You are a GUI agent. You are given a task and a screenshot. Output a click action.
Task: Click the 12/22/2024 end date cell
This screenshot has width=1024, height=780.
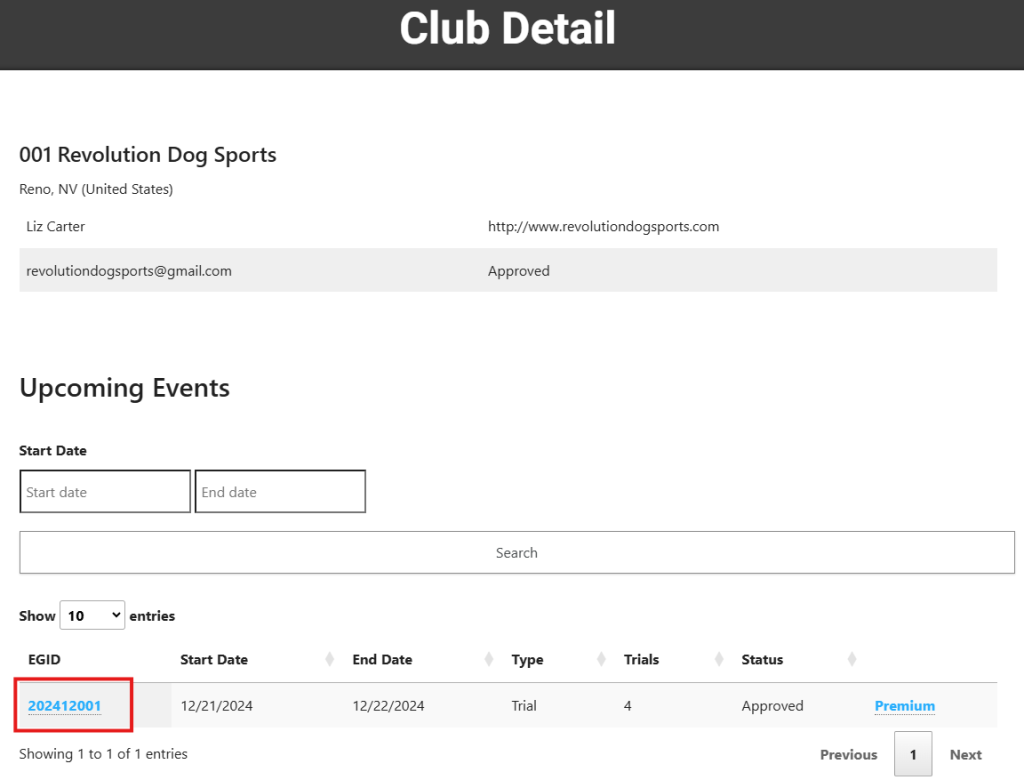click(x=388, y=706)
